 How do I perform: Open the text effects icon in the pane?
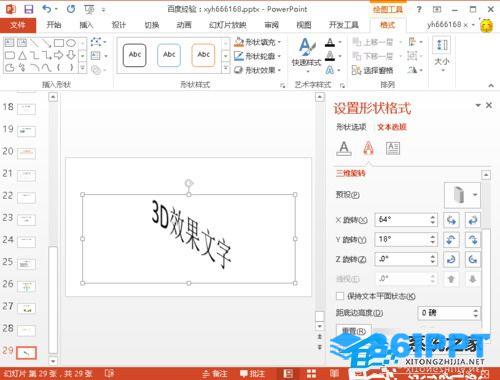point(368,148)
